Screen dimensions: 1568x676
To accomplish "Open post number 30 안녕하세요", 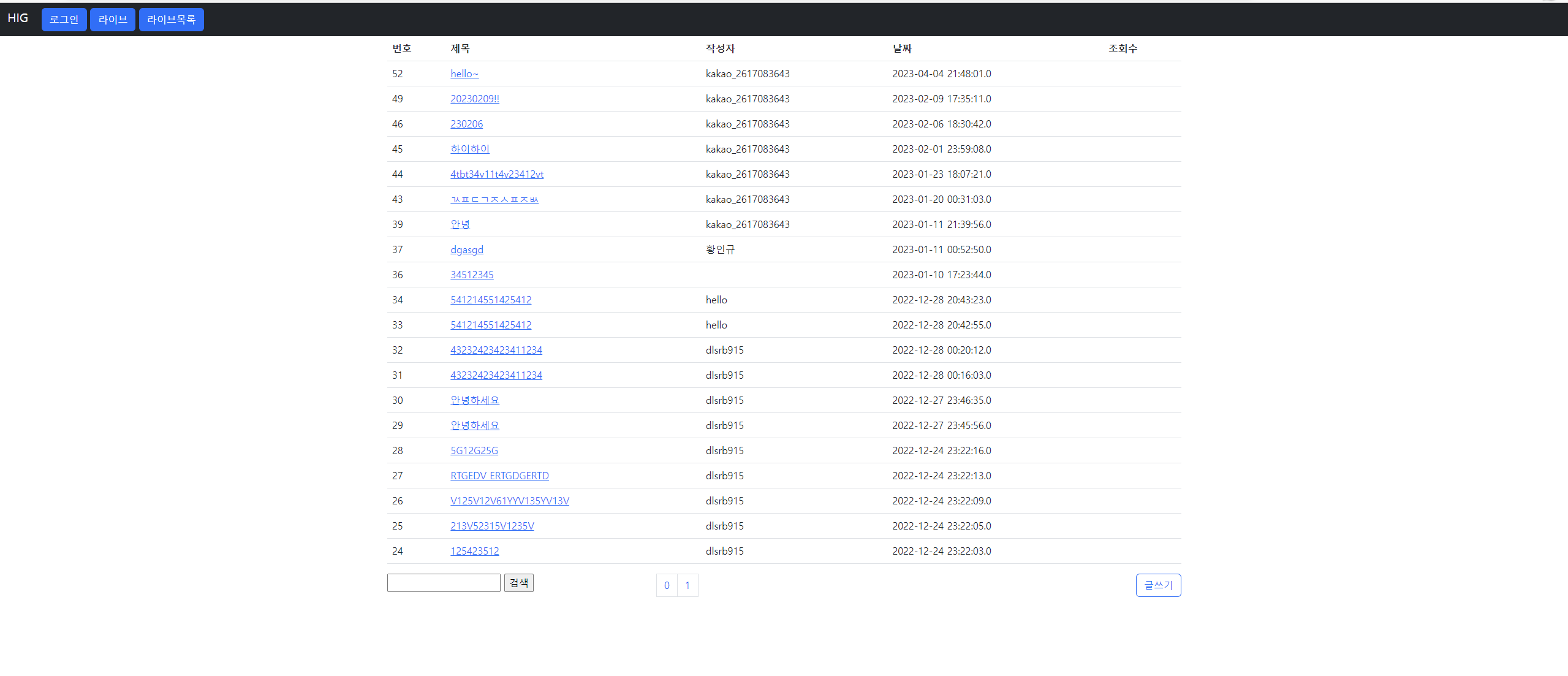I will pos(474,400).
